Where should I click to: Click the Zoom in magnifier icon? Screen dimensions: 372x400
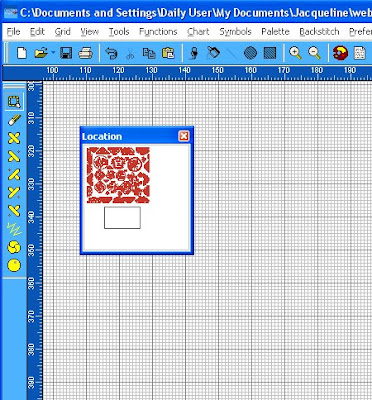tap(295, 53)
